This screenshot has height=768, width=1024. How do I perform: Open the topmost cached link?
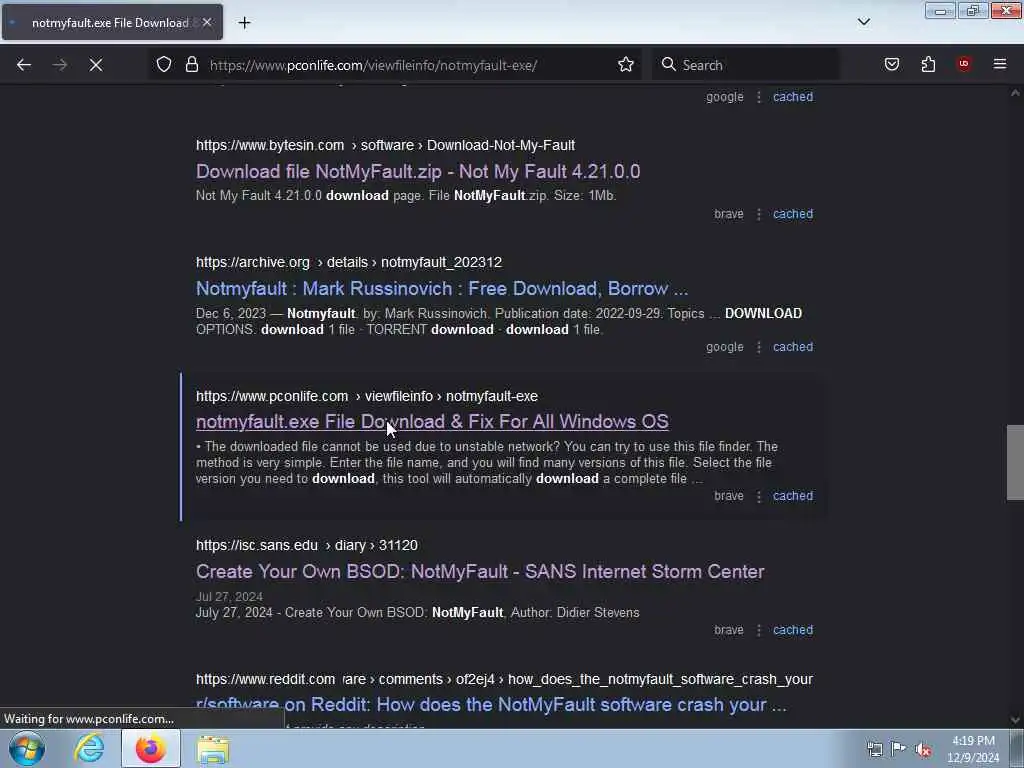click(793, 97)
